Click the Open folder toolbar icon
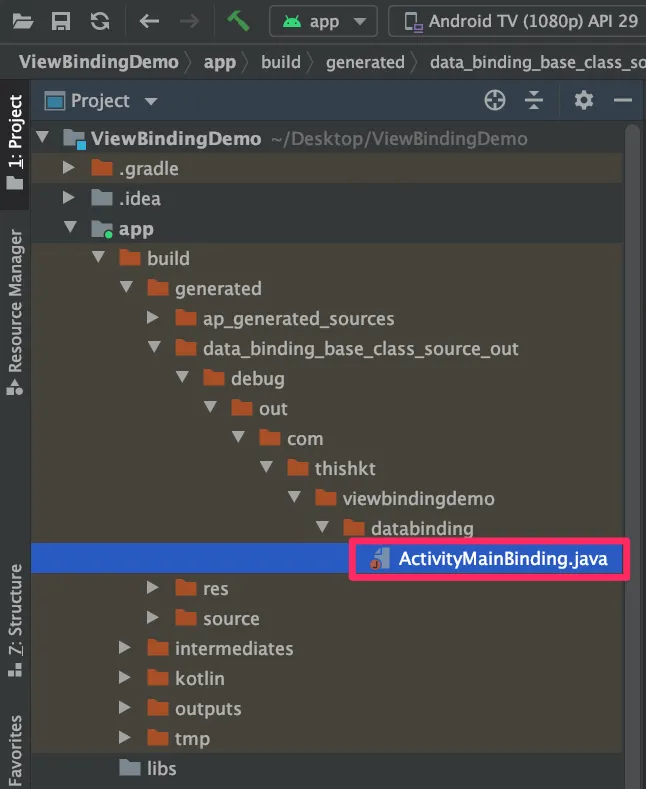This screenshot has height=789, width=646. click(x=23, y=21)
